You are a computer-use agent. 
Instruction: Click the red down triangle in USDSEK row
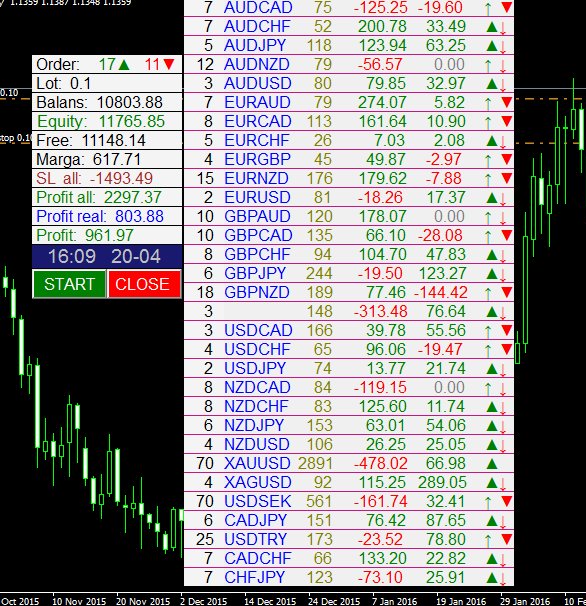point(507,502)
